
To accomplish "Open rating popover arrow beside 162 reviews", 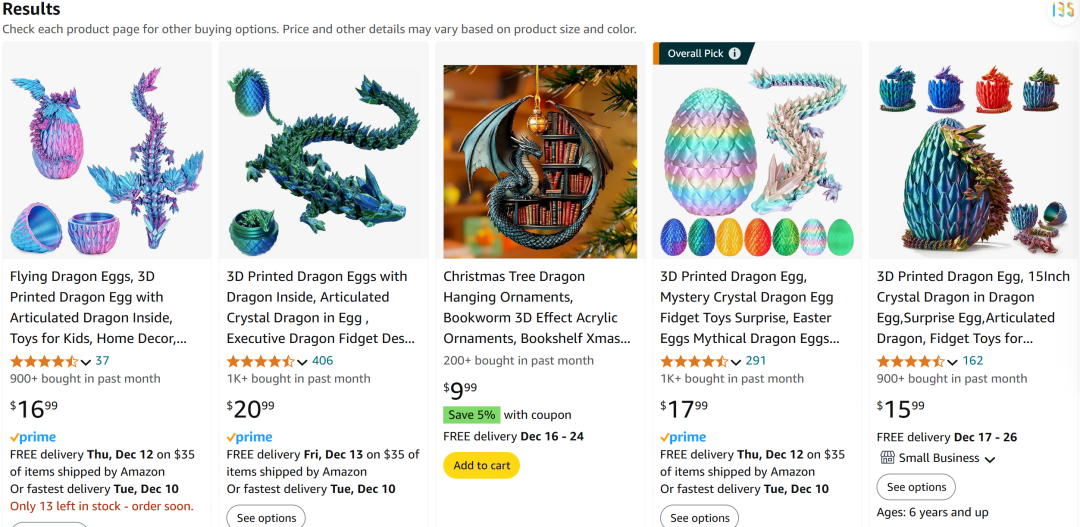I will click(953, 362).
